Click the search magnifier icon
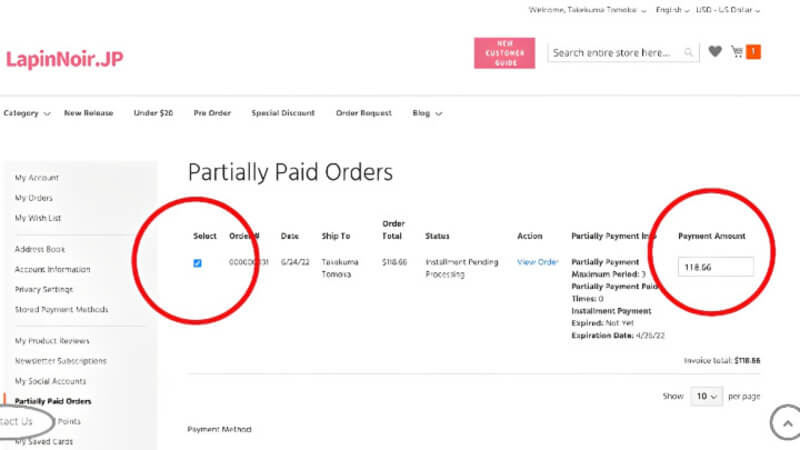This screenshot has width=800, height=450. coord(689,53)
